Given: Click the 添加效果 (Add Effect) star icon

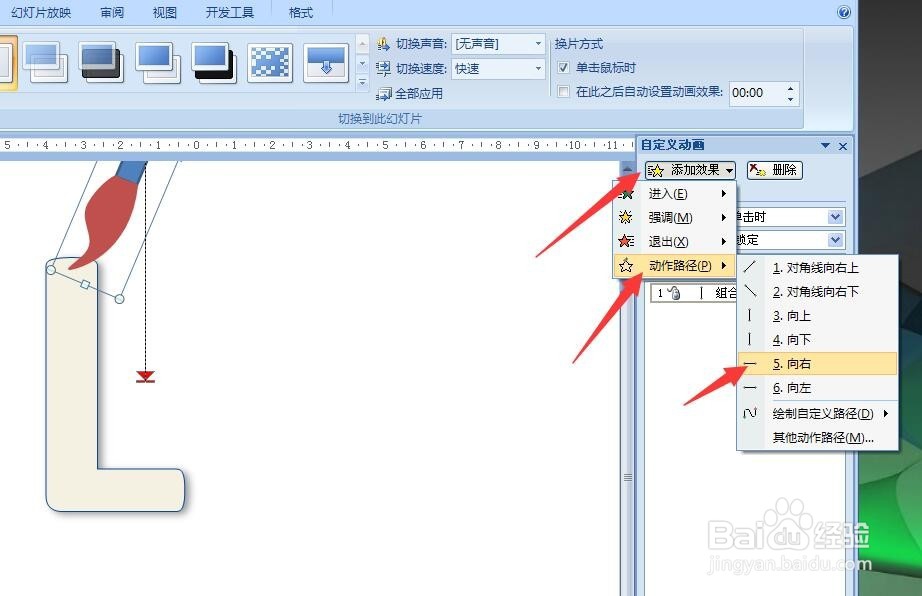Looking at the screenshot, I should pos(657,170).
